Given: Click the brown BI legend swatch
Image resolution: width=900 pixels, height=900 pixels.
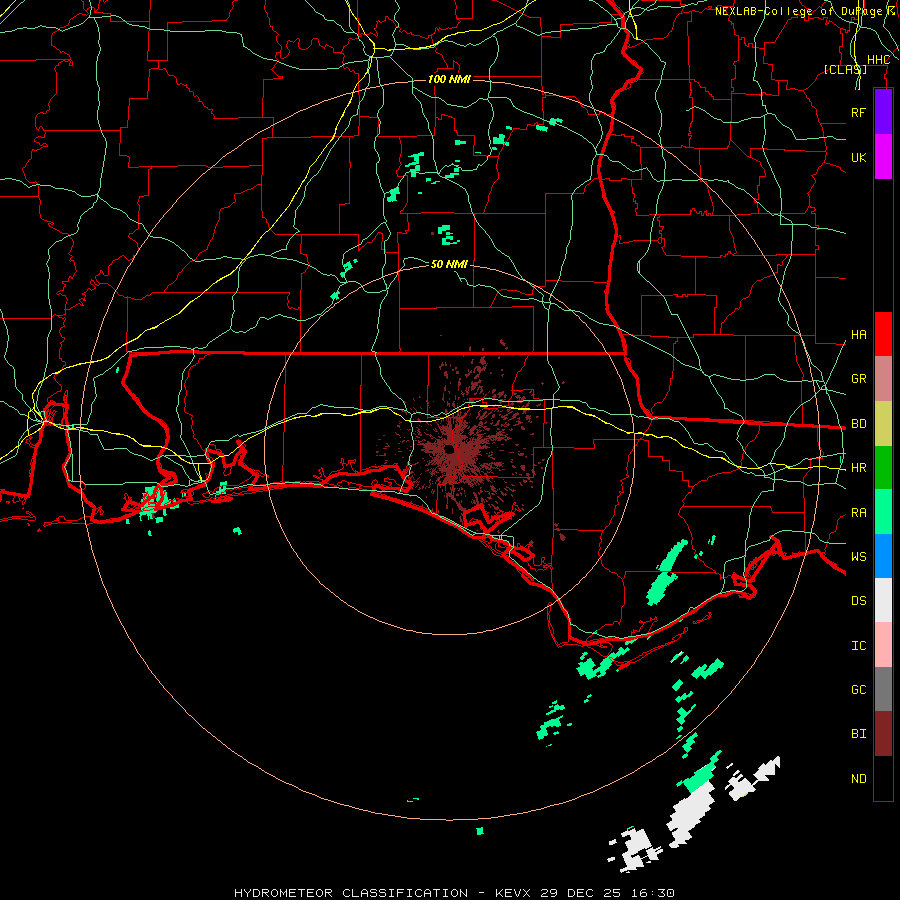Looking at the screenshot, I should [883, 734].
